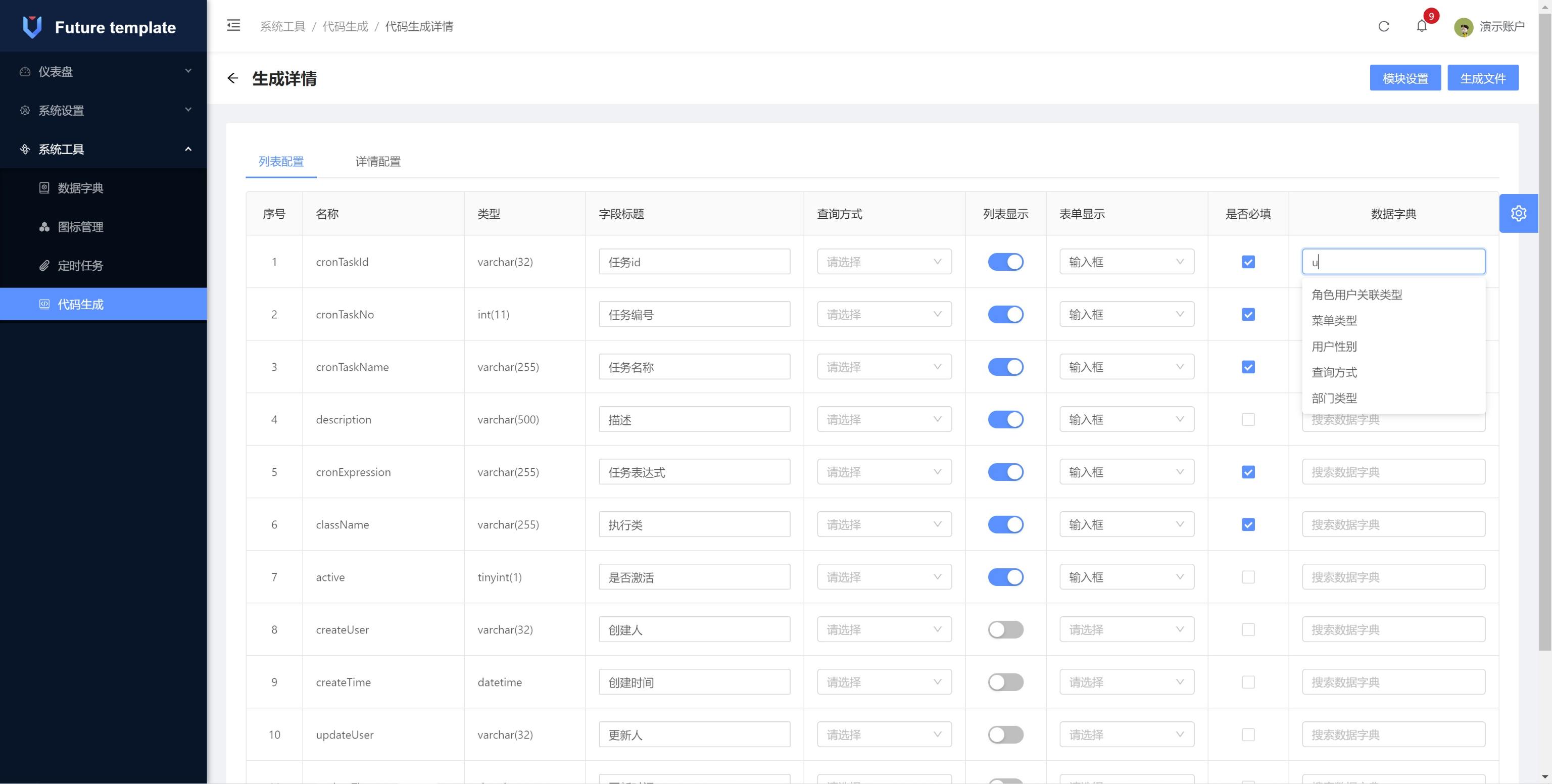Check 是否必填 for description row
The width and height of the screenshot is (1552, 784).
pyautogui.click(x=1248, y=419)
